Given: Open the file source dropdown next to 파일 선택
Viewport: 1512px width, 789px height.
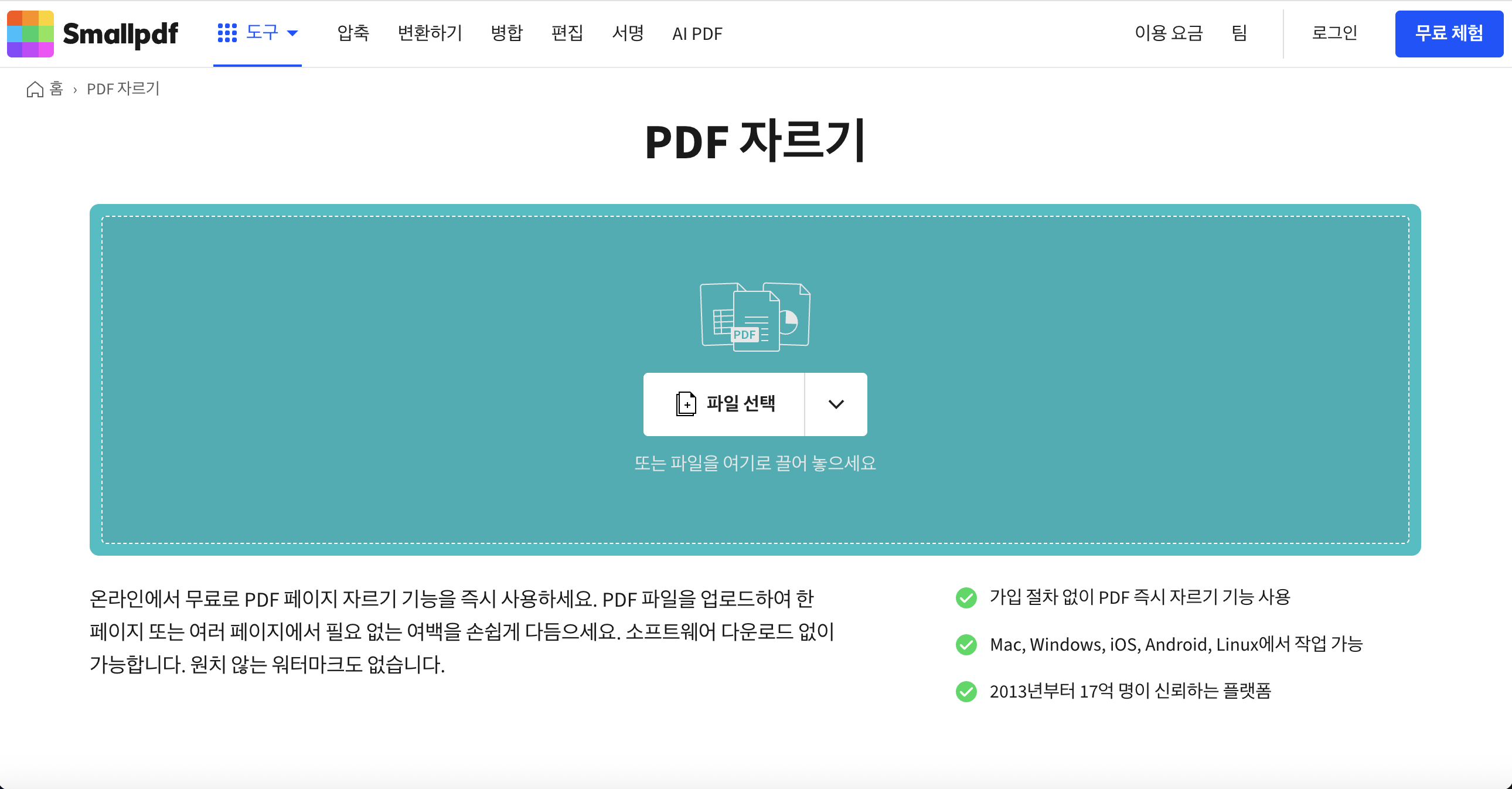Looking at the screenshot, I should (836, 404).
